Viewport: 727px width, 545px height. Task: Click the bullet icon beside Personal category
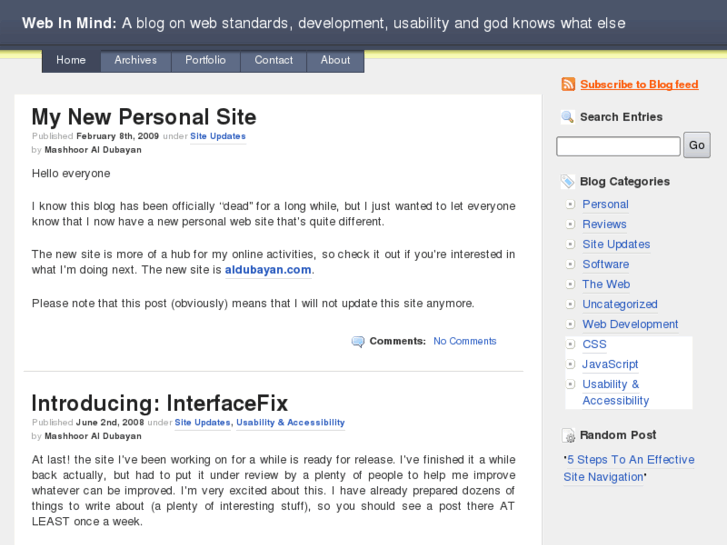coord(570,205)
